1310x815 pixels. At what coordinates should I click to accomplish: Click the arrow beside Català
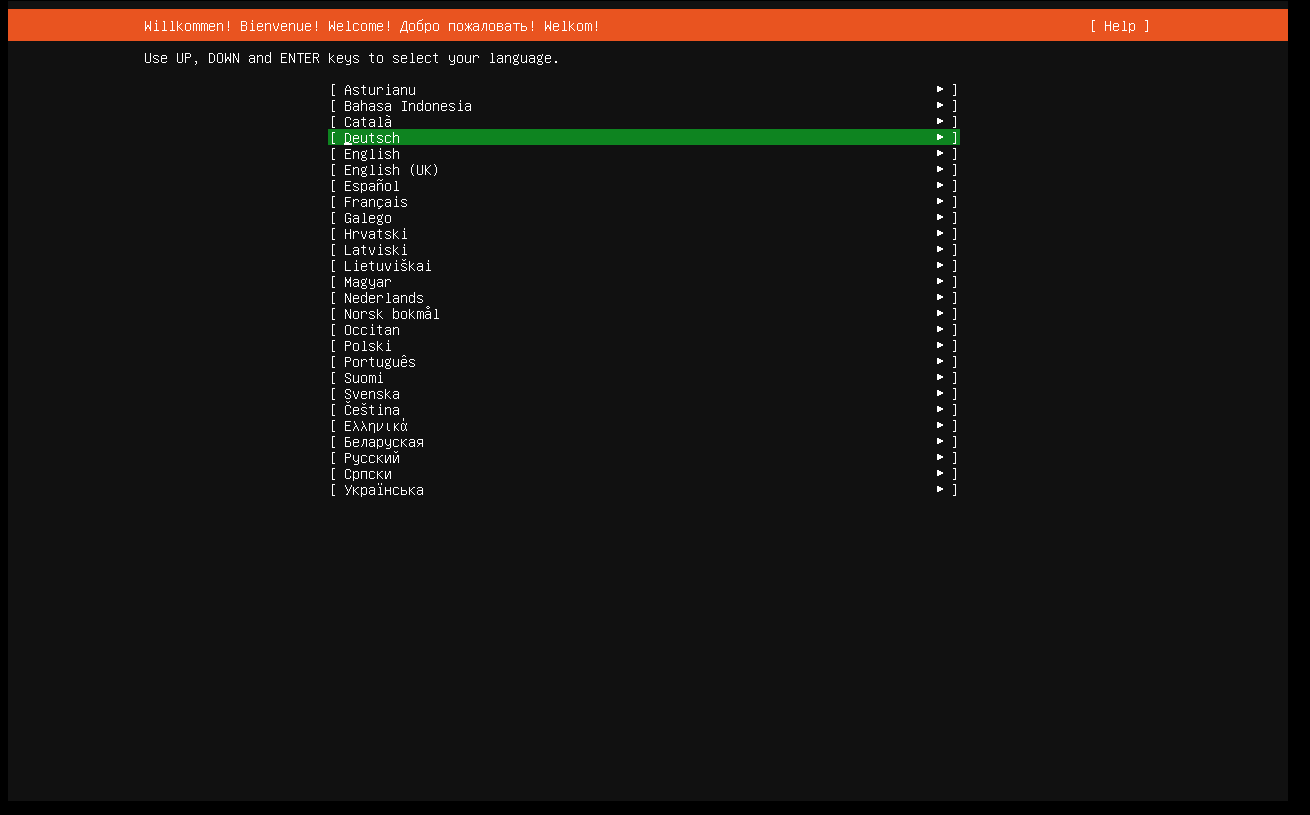[x=940, y=122]
